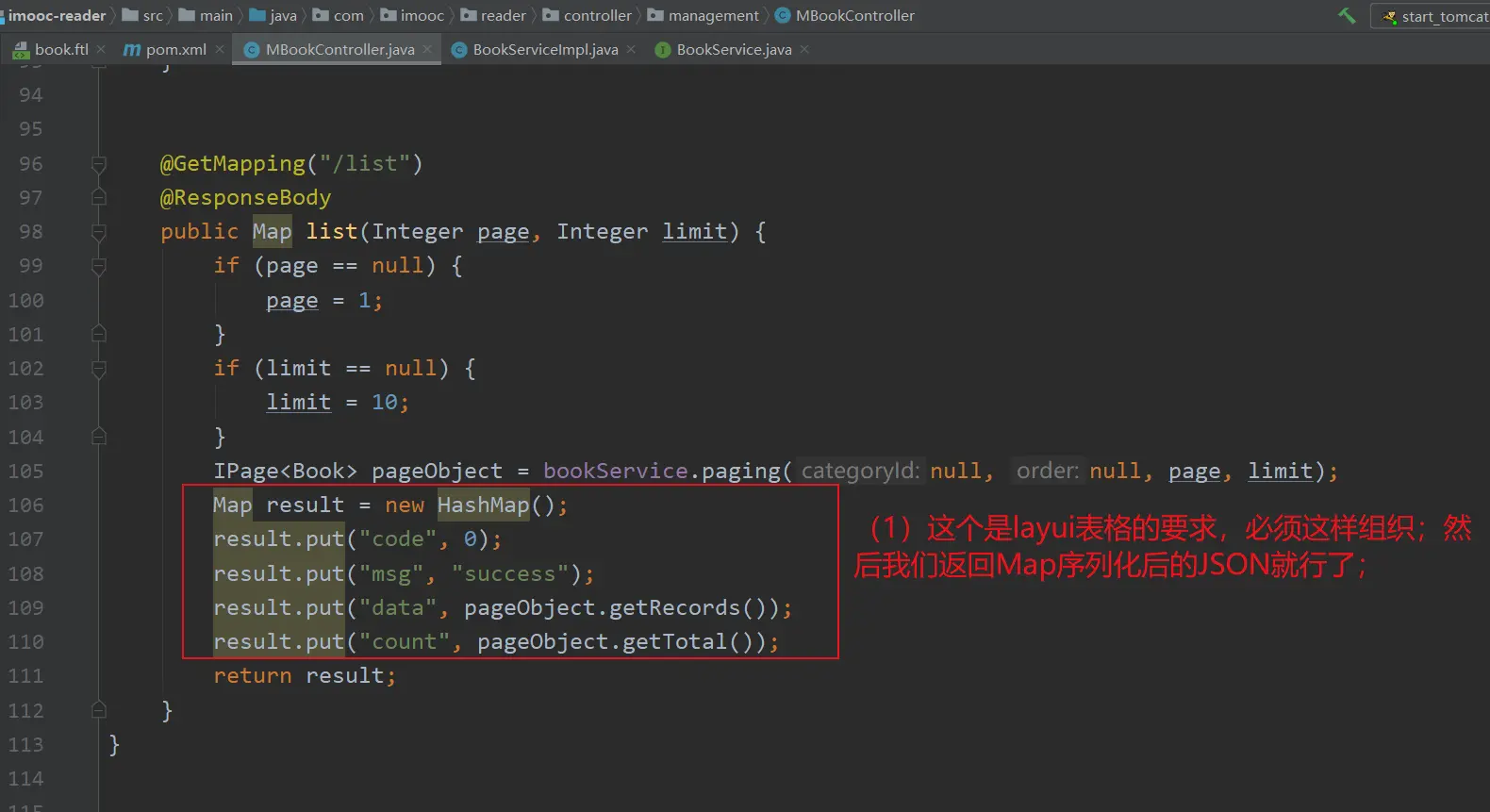Screen dimensions: 1490x812
Task: Close the book.ftl editor tab
Action: click(x=101, y=49)
